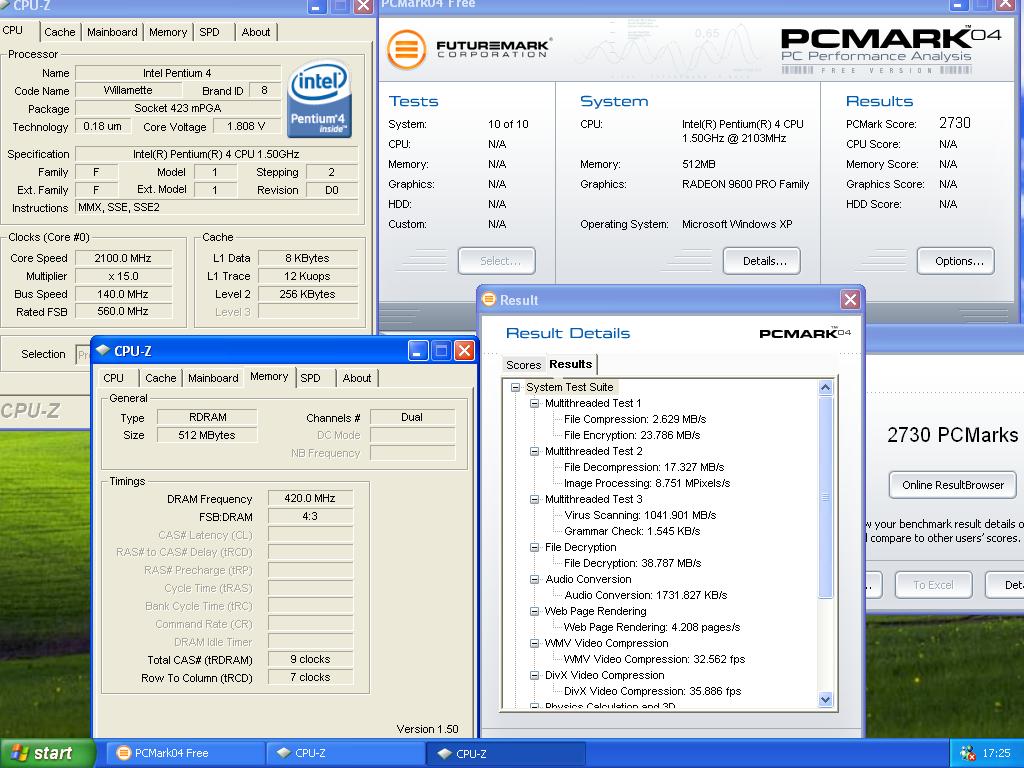Collapse the File Decryption node
This screenshot has width=1024, height=768.
pyautogui.click(x=534, y=547)
